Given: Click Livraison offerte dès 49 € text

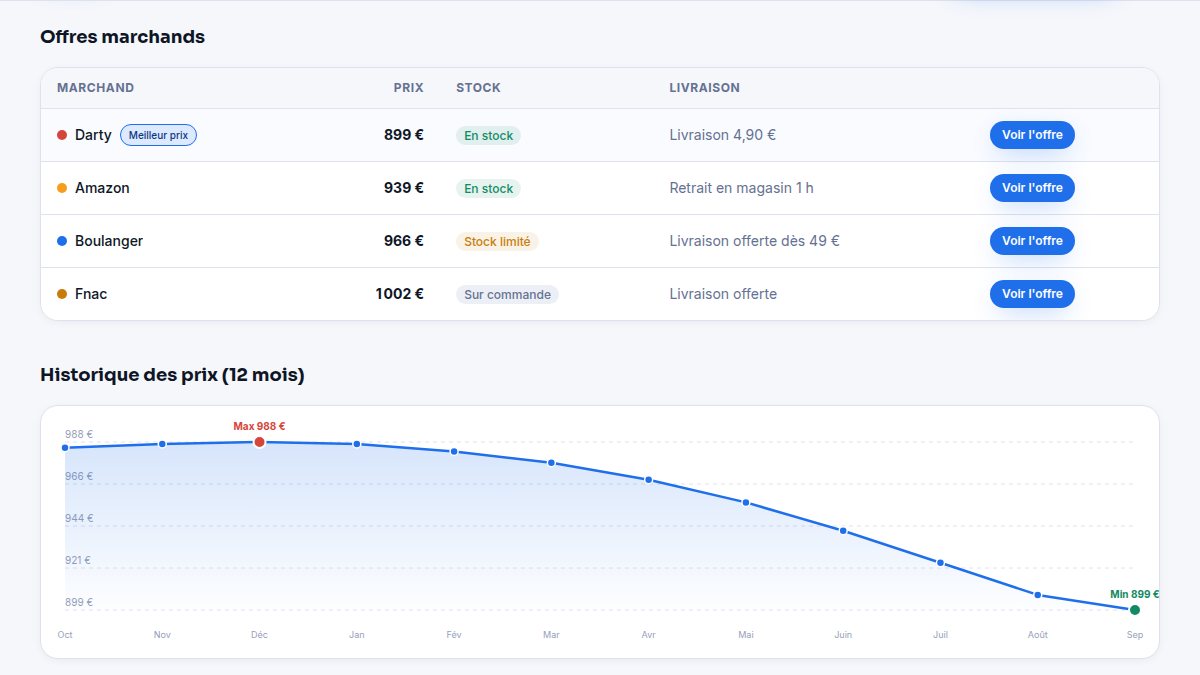Looking at the screenshot, I should tap(755, 241).
